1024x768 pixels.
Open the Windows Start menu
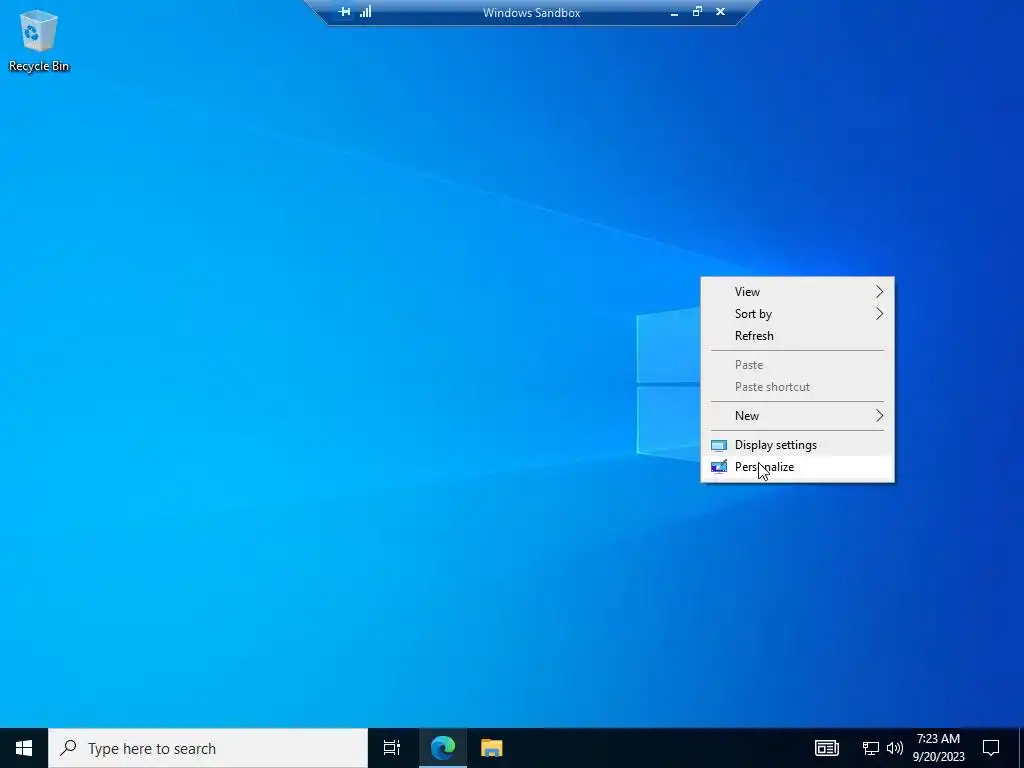tap(24, 748)
